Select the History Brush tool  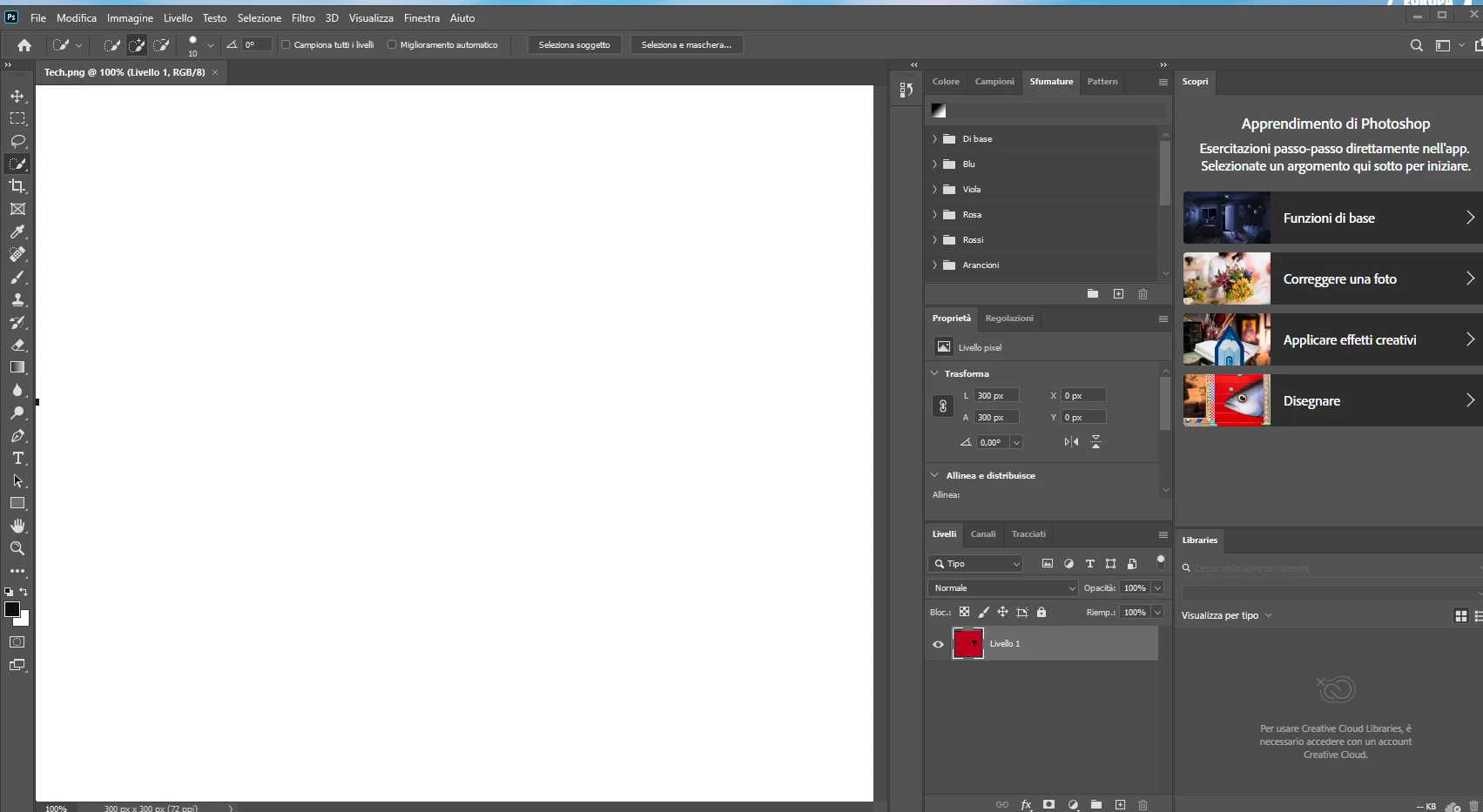click(x=17, y=322)
